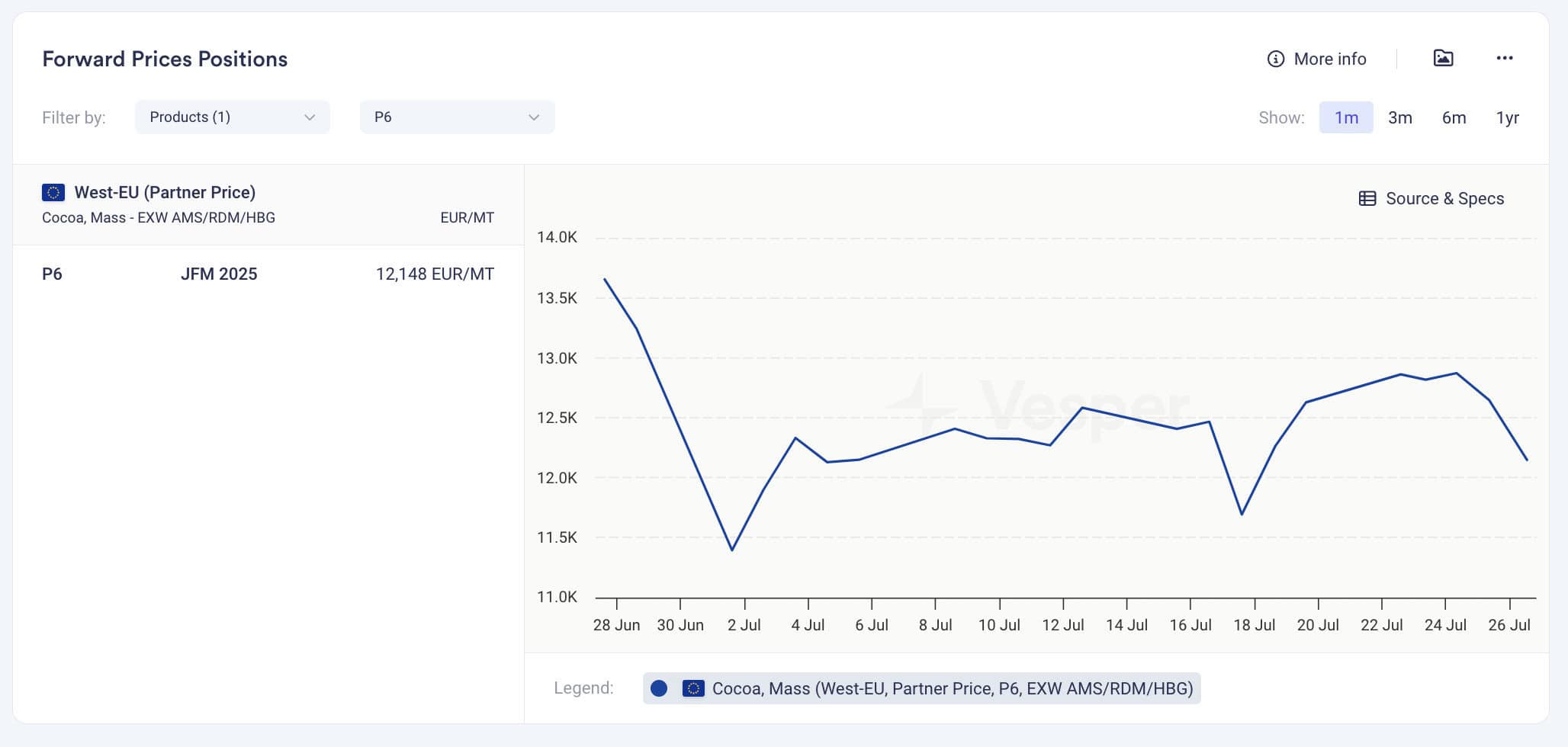Image resolution: width=1568 pixels, height=747 pixels.
Task: Click the 28 Jun axis label
Action: point(616,625)
